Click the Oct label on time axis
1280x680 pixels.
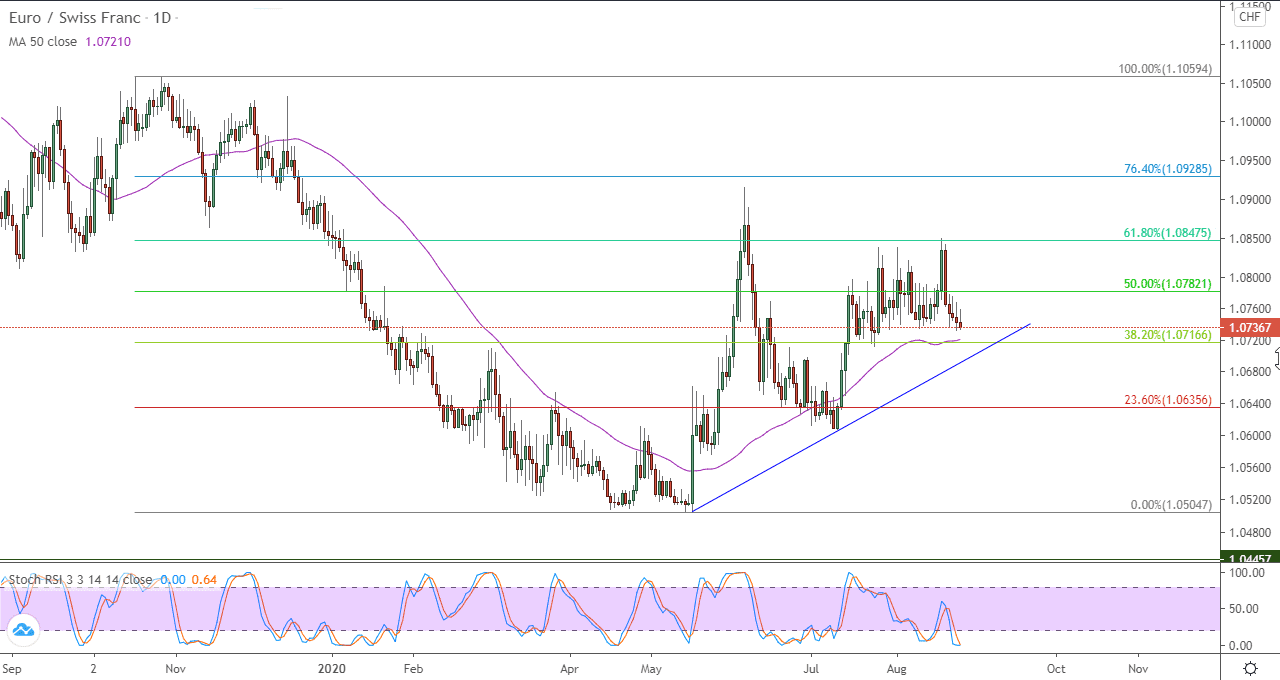coord(1055,667)
